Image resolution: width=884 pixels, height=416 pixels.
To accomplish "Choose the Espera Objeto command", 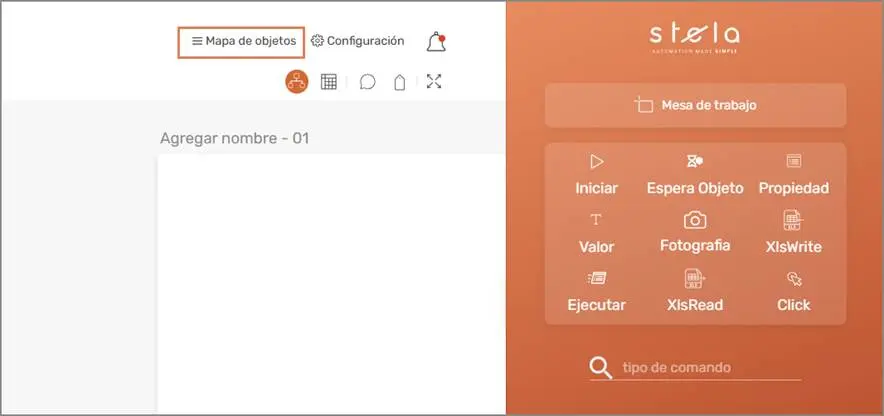I will pos(695,174).
